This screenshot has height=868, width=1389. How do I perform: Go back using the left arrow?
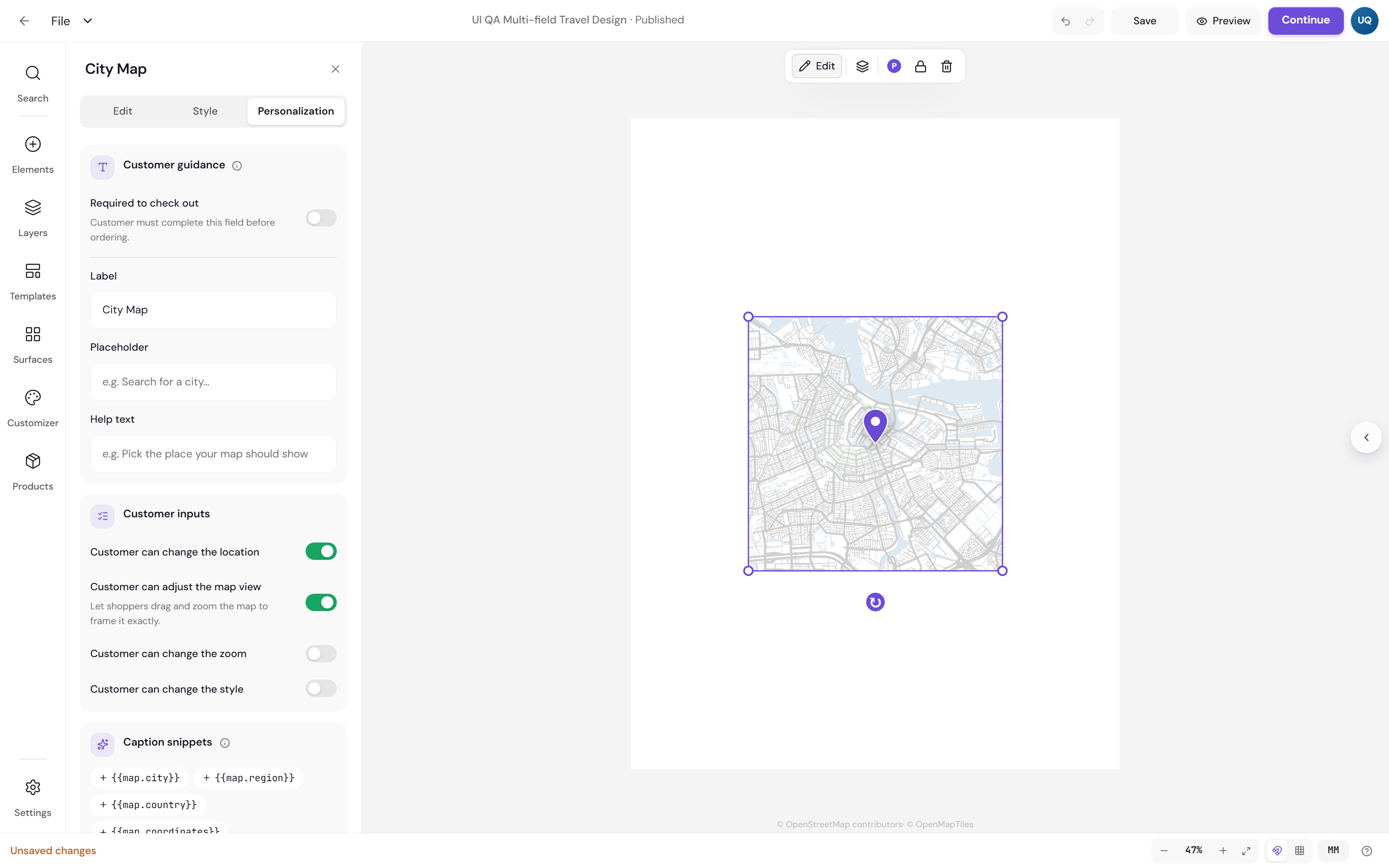click(24, 21)
